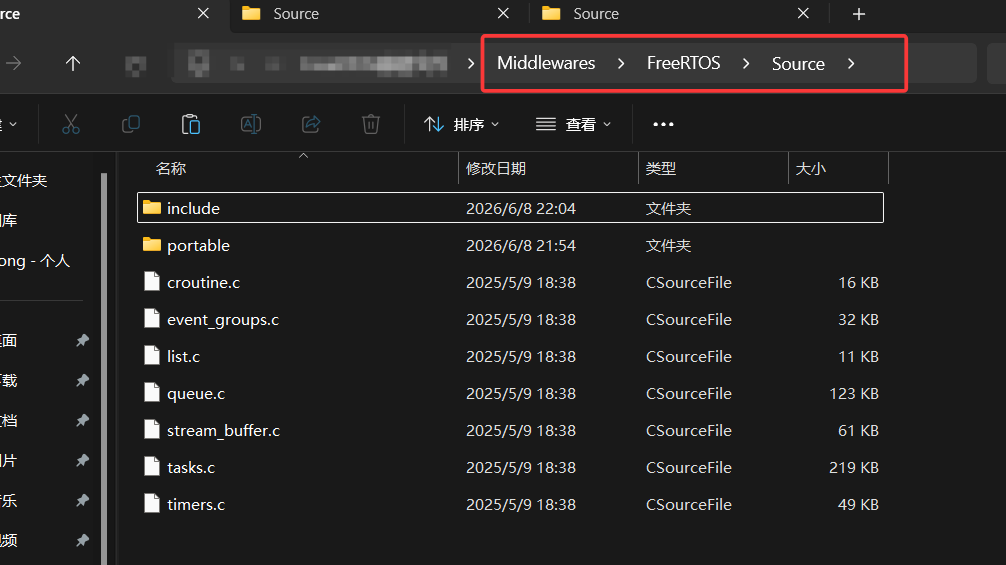Click the Cut scissors icon
1006x565 pixels.
pyautogui.click(x=71, y=124)
